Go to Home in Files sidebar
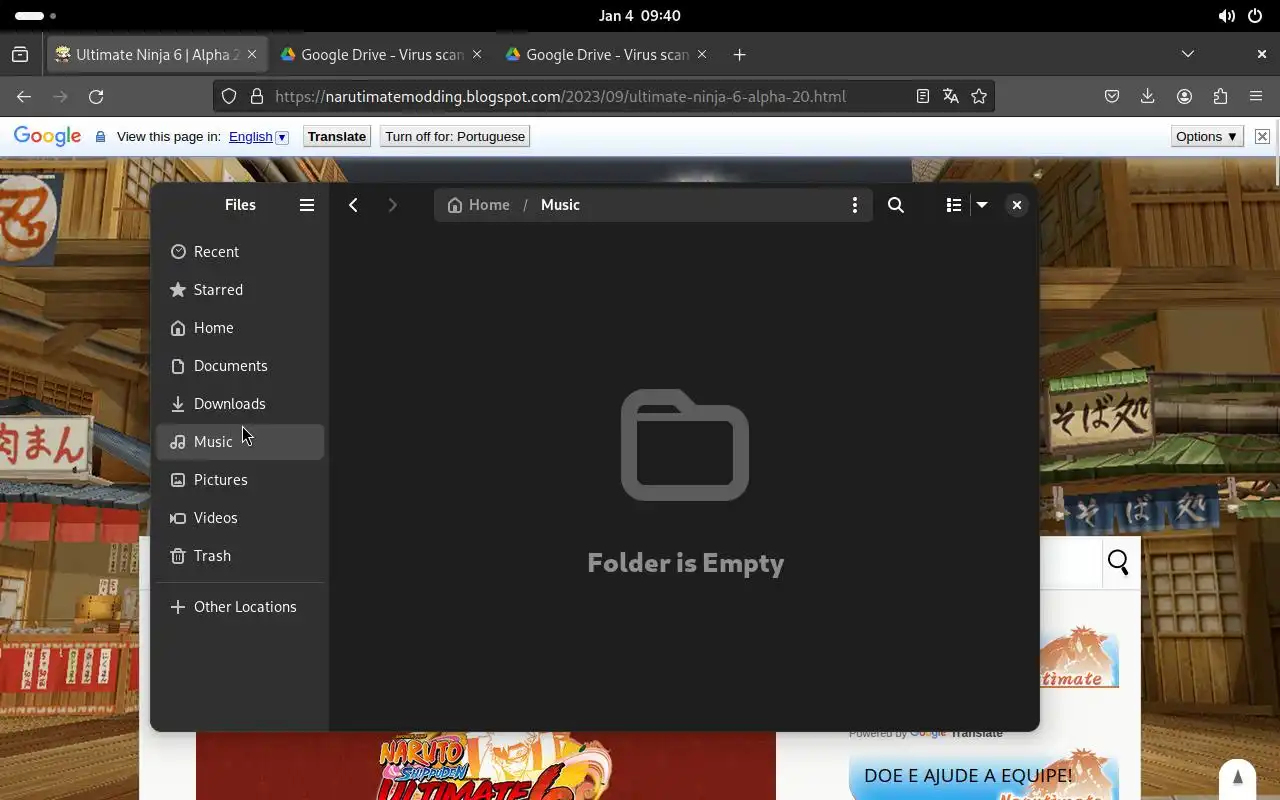This screenshot has height=800, width=1280. pyautogui.click(x=240, y=328)
